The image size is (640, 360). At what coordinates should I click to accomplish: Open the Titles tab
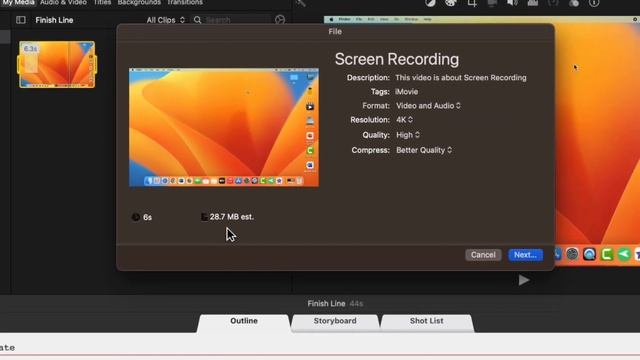point(102,2)
